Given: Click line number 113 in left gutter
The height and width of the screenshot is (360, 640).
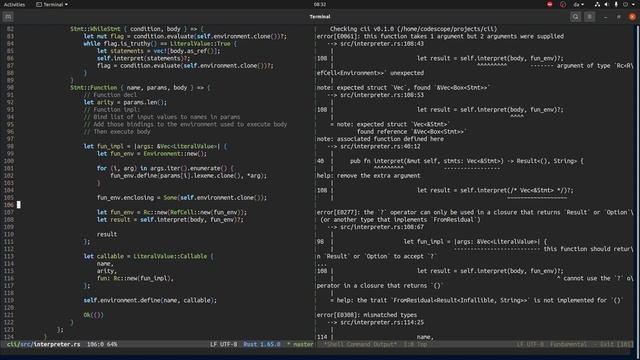Looking at the screenshot, I should pos(9,256).
